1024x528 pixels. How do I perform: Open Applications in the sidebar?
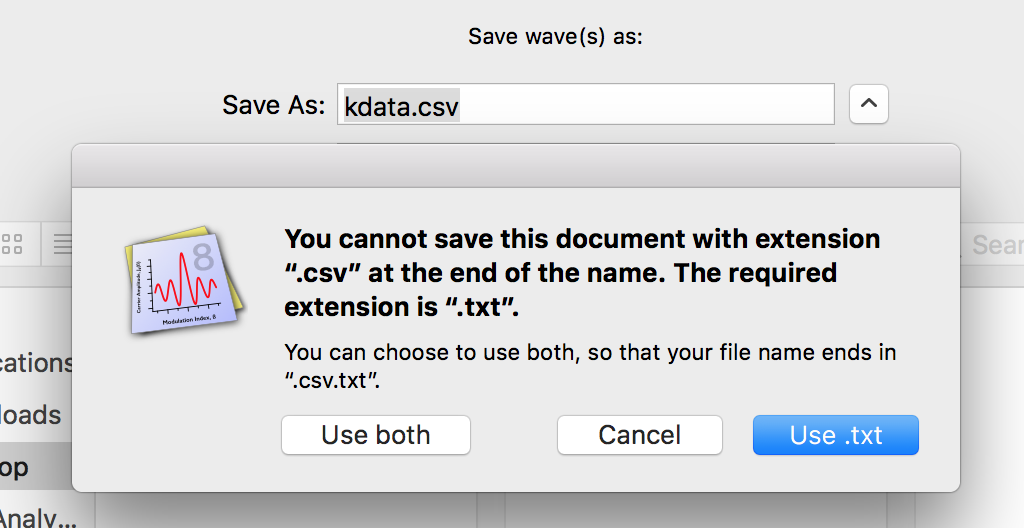(36, 363)
